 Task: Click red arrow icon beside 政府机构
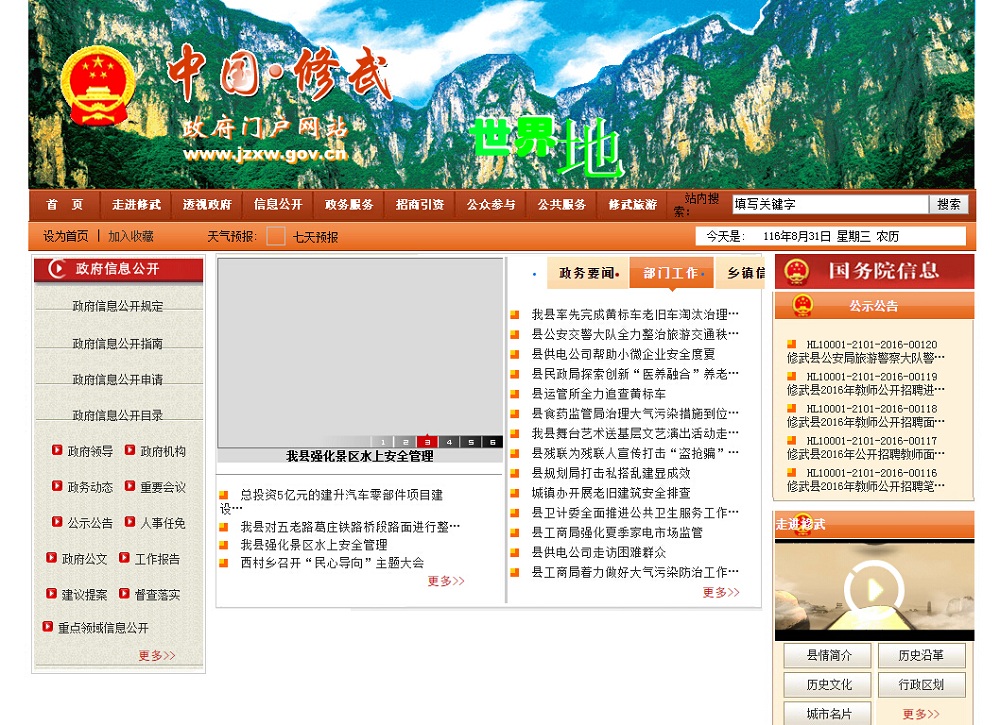click(129, 450)
